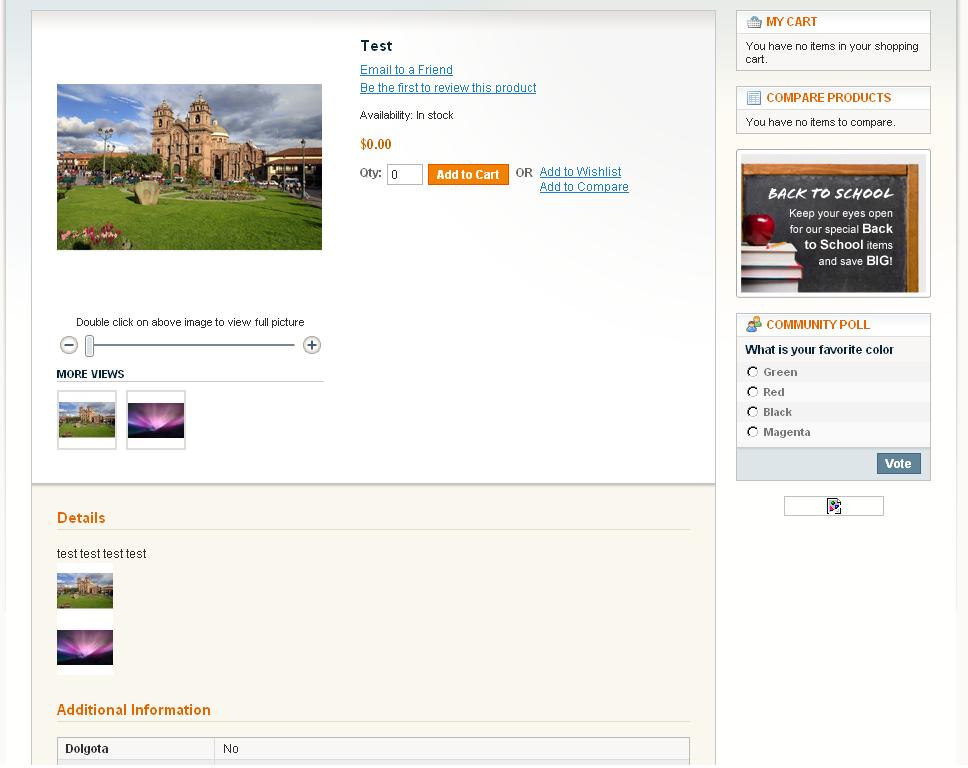Select the purple aurora thumbnail under More Views
Image resolution: width=968 pixels, height=768 pixels.
click(156, 420)
